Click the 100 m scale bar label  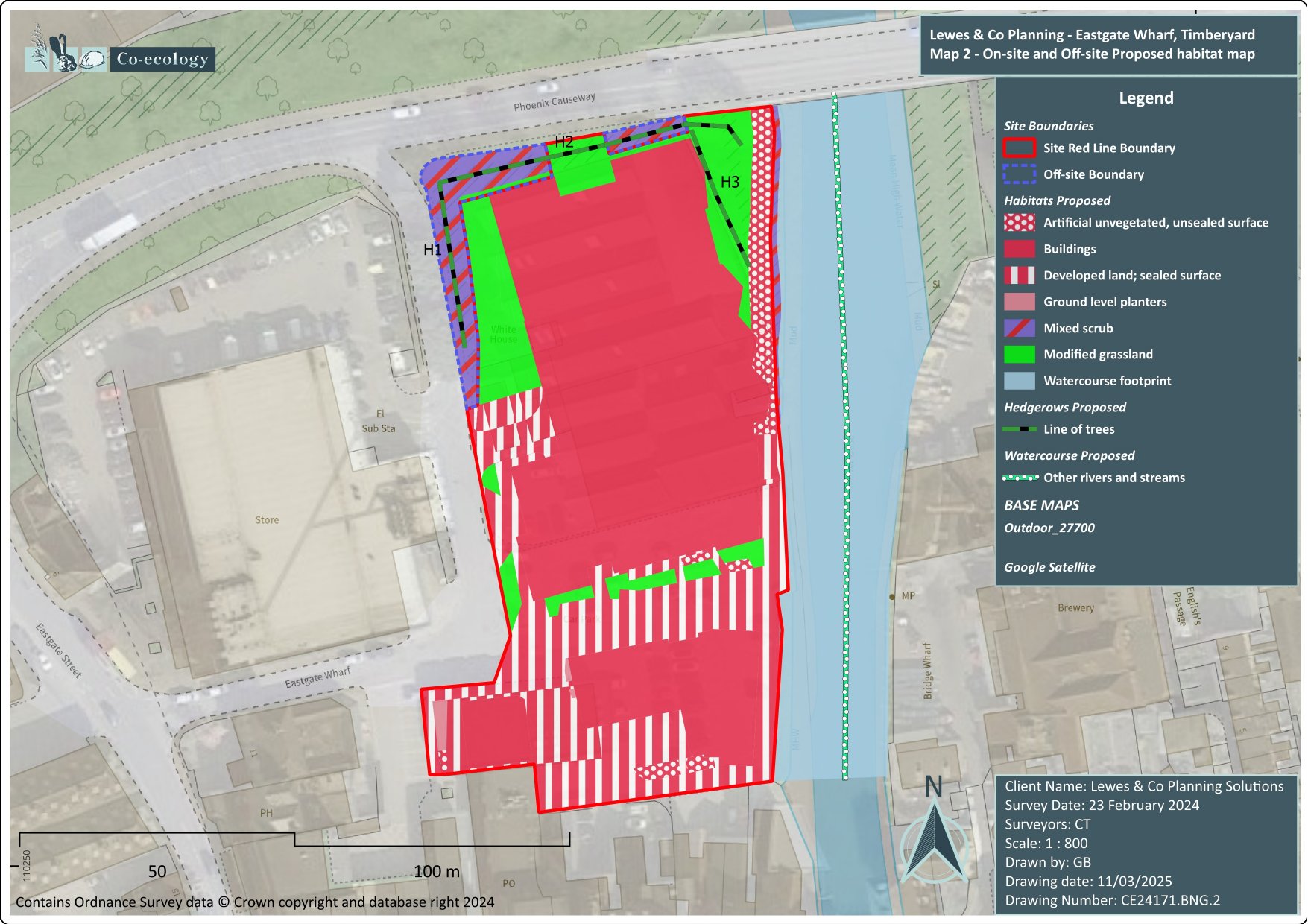pyautogui.click(x=437, y=871)
